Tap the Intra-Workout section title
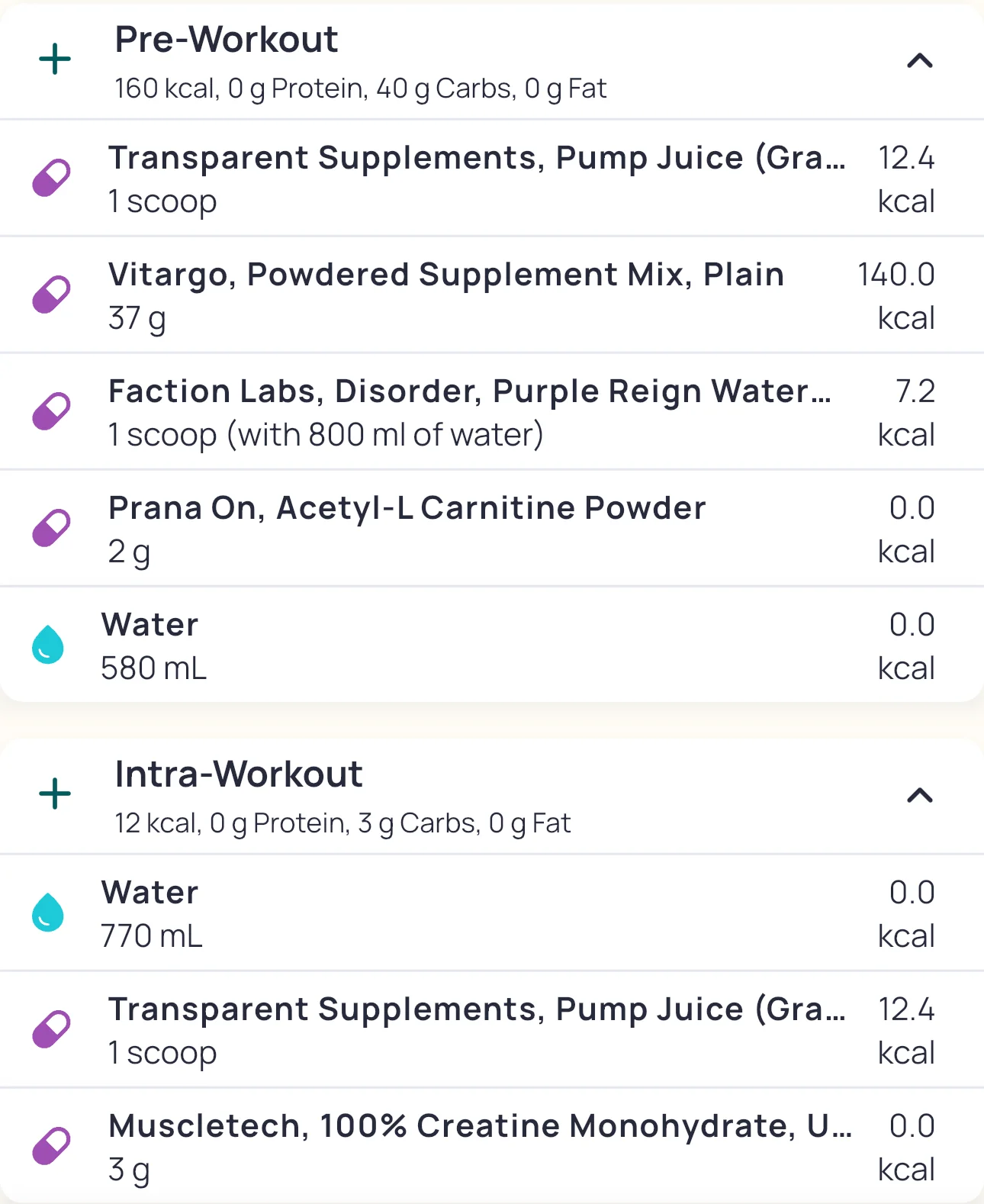Image resolution: width=984 pixels, height=1204 pixels. point(238,774)
